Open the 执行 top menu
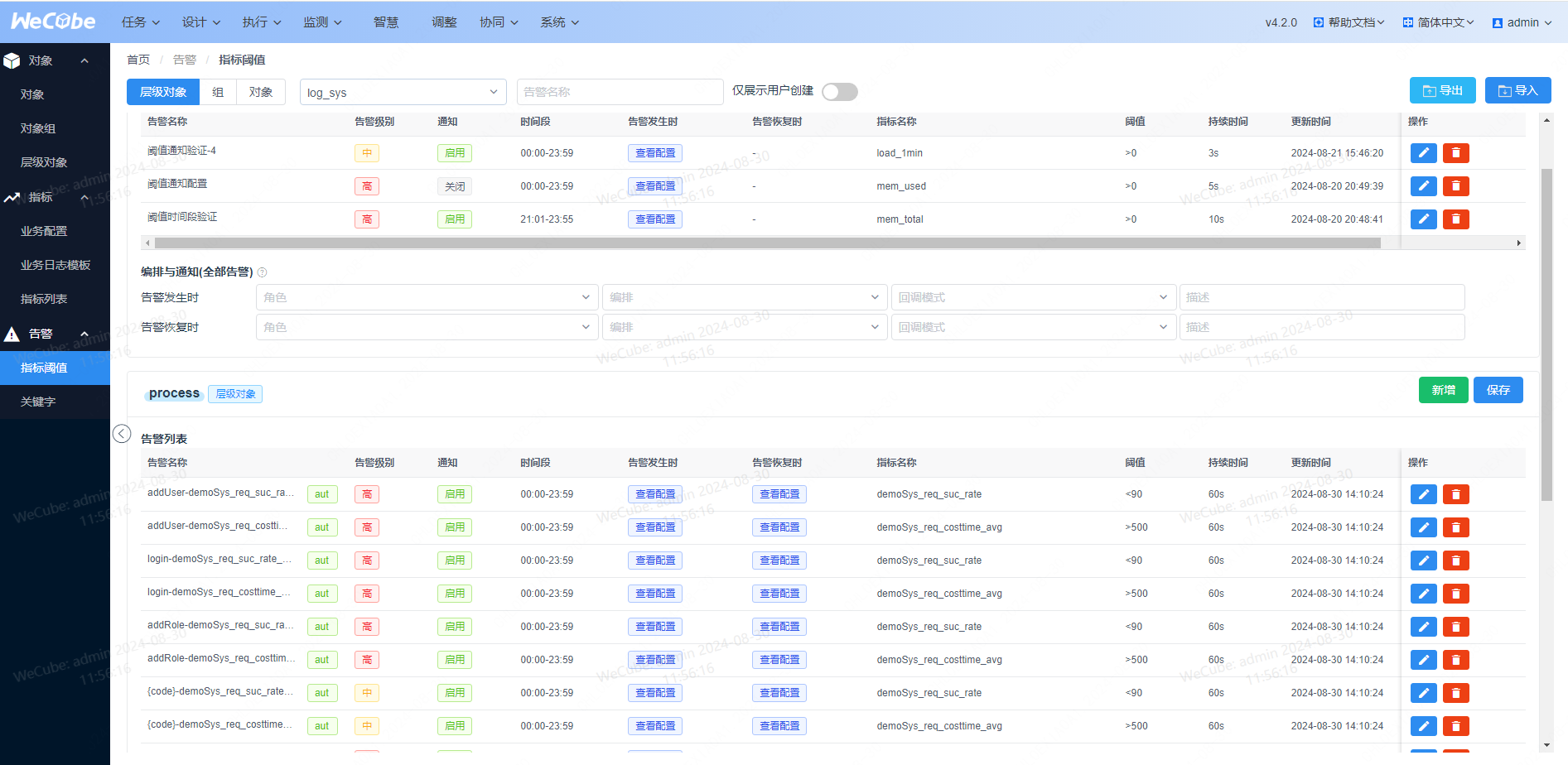The width and height of the screenshot is (1568, 765). tap(262, 22)
